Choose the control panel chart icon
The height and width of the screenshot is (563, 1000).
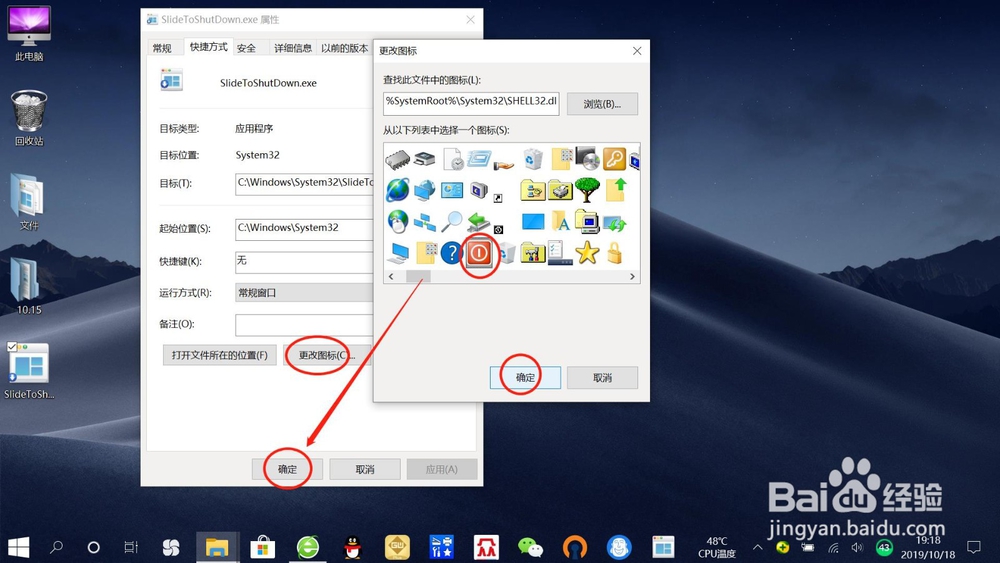pos(452,190)
